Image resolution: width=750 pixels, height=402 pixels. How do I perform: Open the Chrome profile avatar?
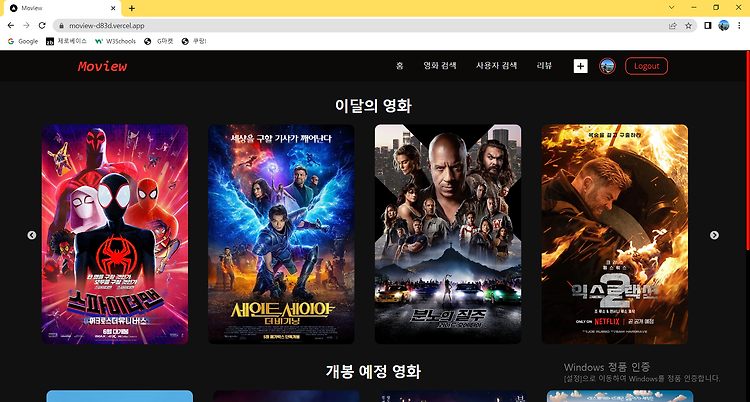(724, 26)
